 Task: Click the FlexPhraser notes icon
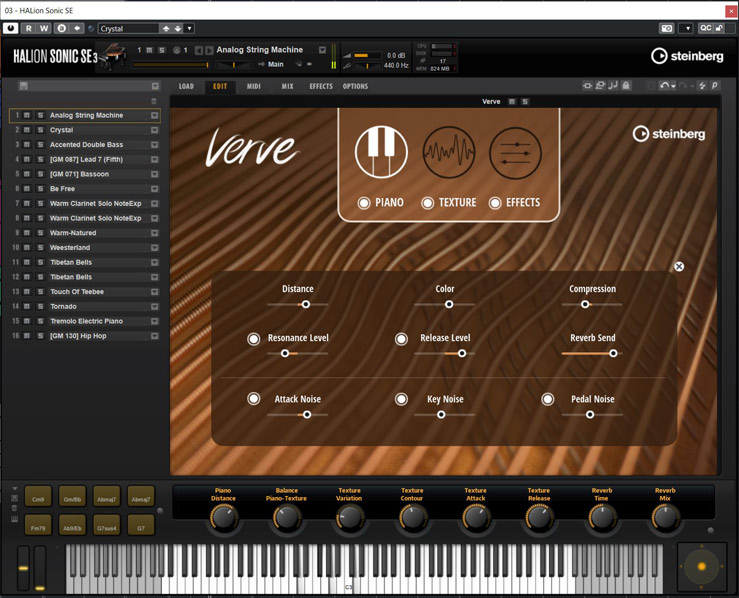coord(613,86)
